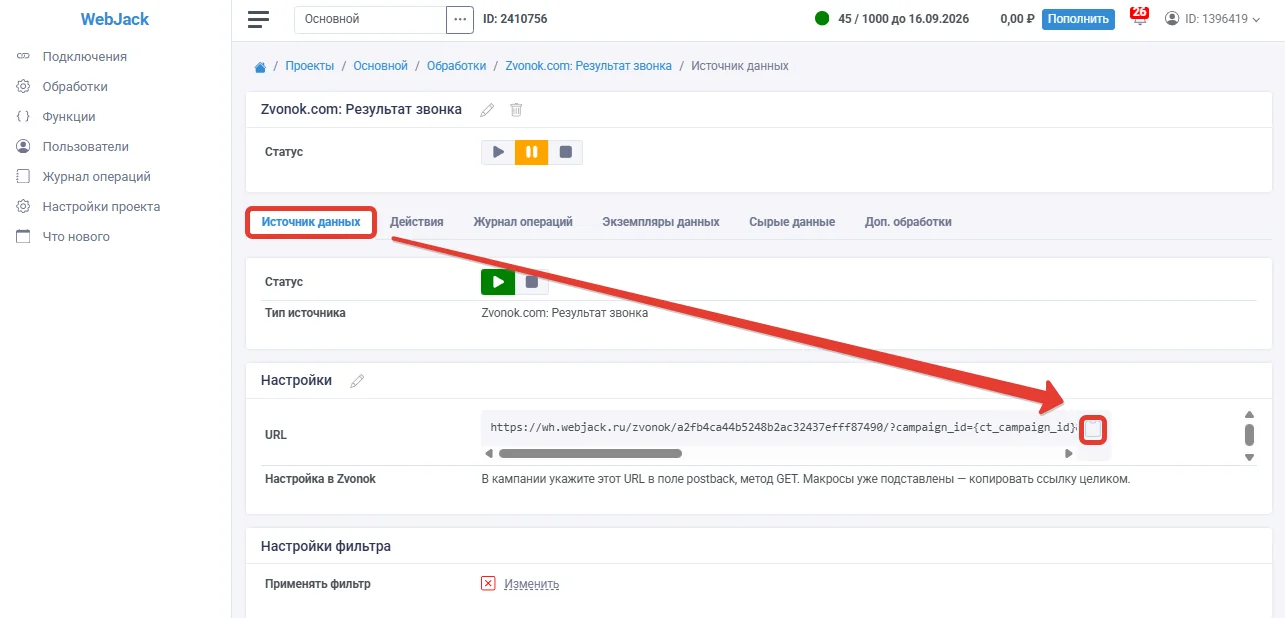Click the home icon in breadcrumbs
This screenshot has width=1285, height=618.
click(x=260, y=67)
